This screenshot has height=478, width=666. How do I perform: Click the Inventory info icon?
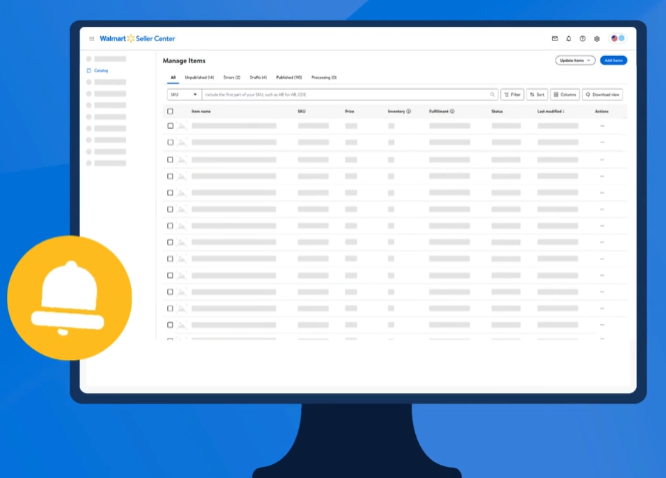409,111
